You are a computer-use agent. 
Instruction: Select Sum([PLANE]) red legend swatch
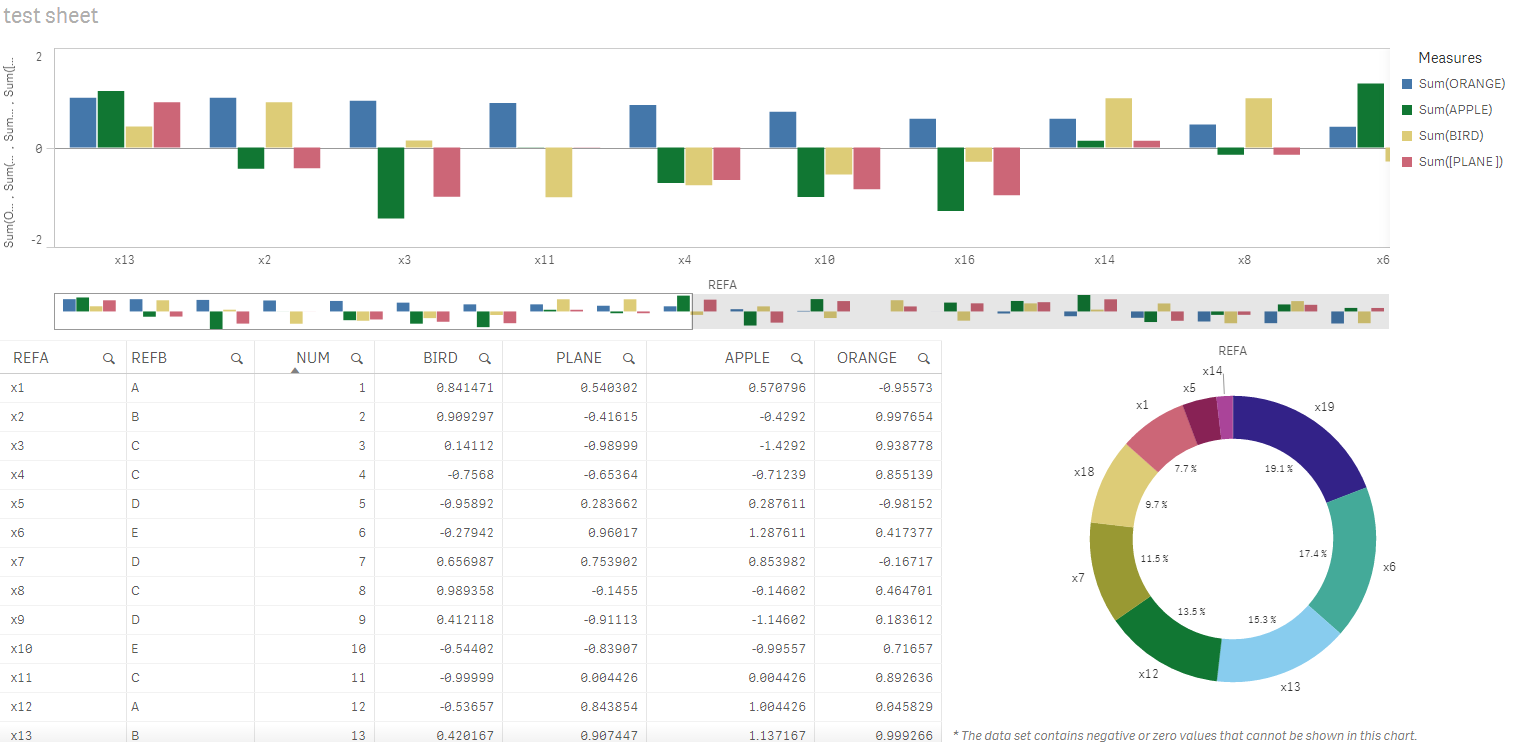coord(1408,162)
